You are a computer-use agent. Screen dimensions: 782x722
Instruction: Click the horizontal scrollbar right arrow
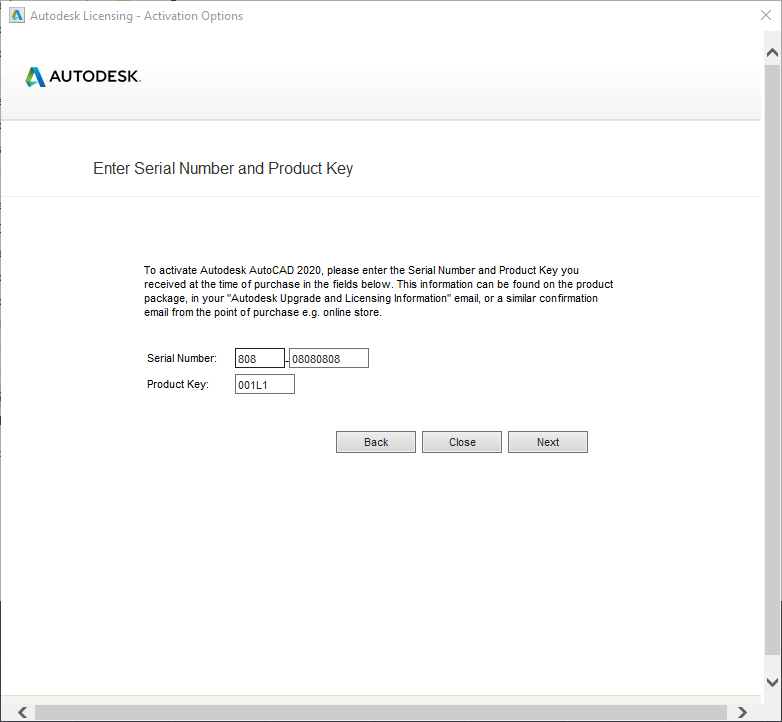coord(742,712)
